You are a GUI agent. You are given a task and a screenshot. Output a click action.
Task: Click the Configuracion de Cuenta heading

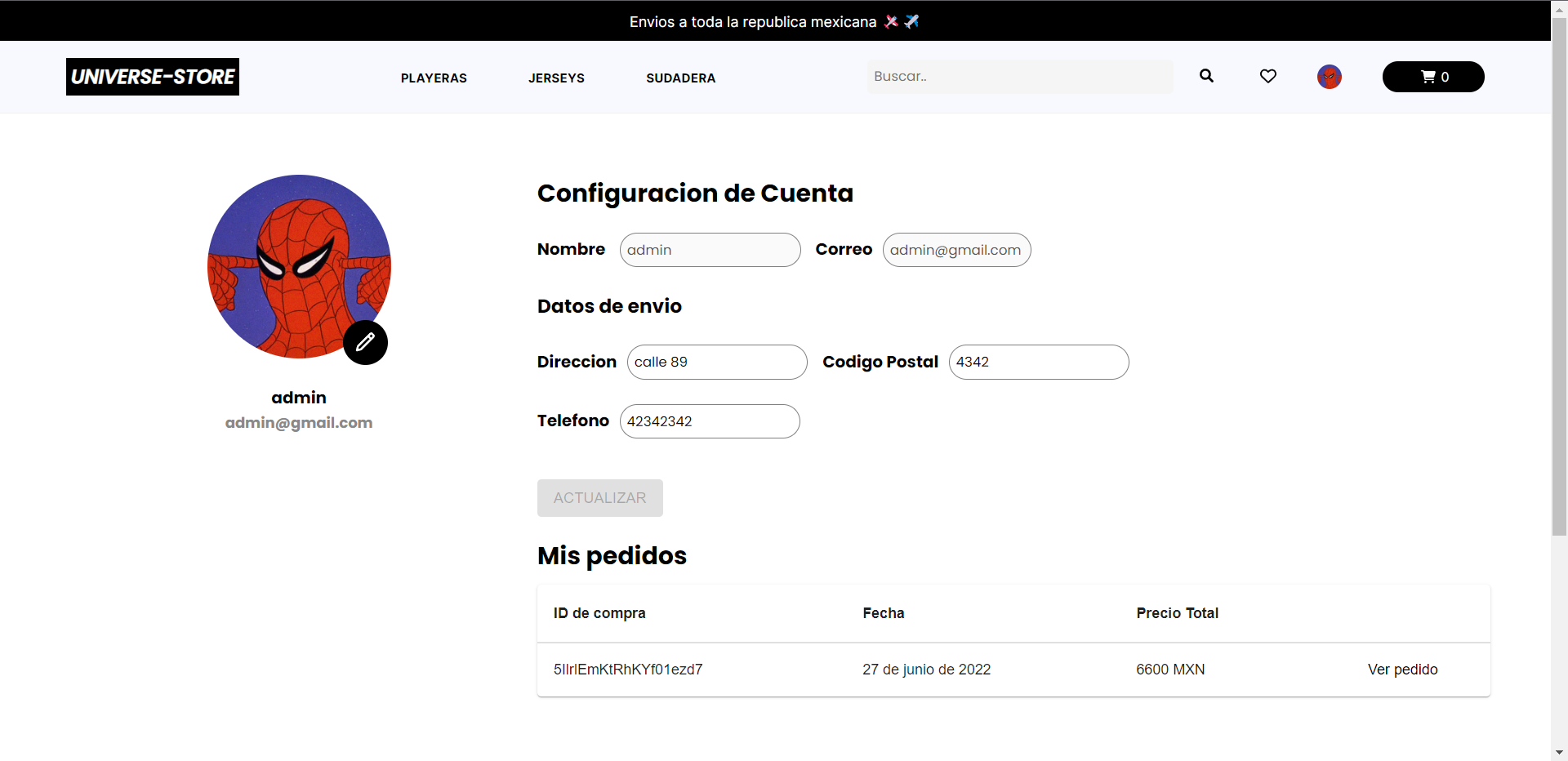coord(695,194)
